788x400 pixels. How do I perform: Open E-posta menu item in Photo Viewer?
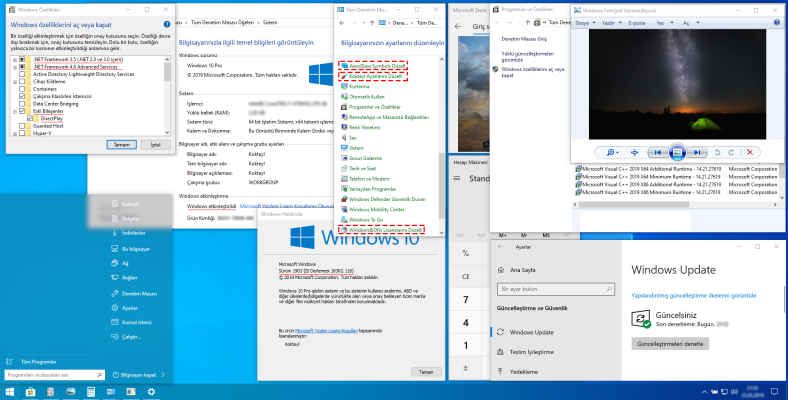[x=637, y=23]
